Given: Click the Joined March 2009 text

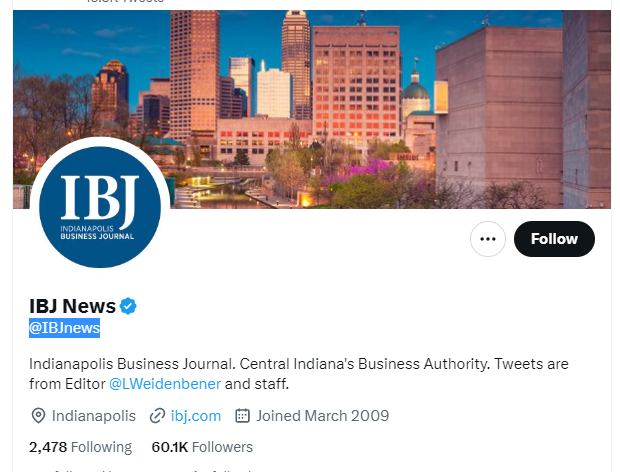Looking at the screenshot, I should tap(323, 416).
